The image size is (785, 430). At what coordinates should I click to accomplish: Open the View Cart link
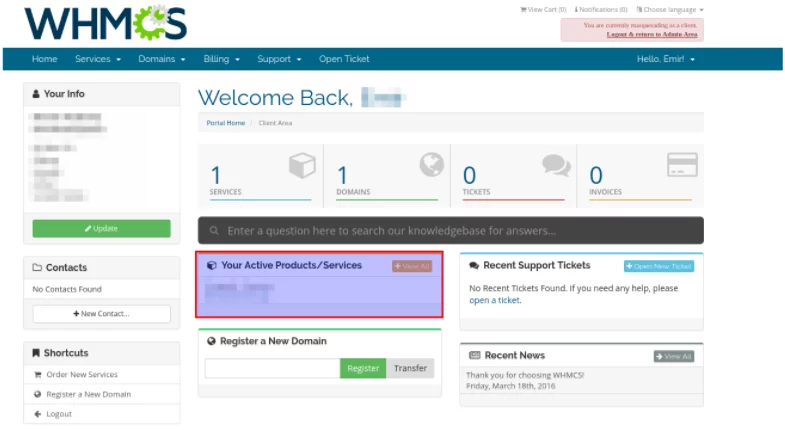[x=543, y=9]
